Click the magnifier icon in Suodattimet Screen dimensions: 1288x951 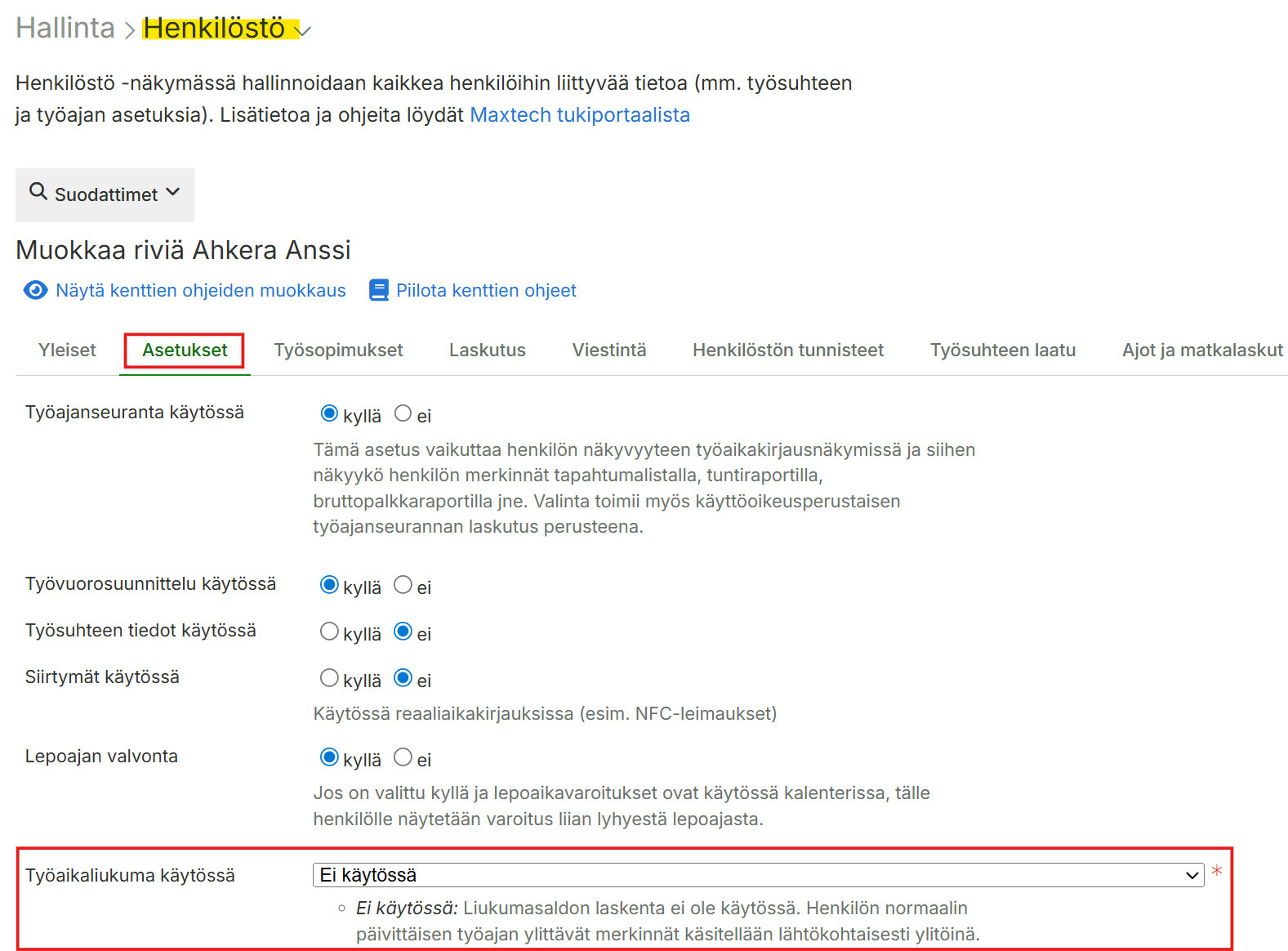click(38, 191)
